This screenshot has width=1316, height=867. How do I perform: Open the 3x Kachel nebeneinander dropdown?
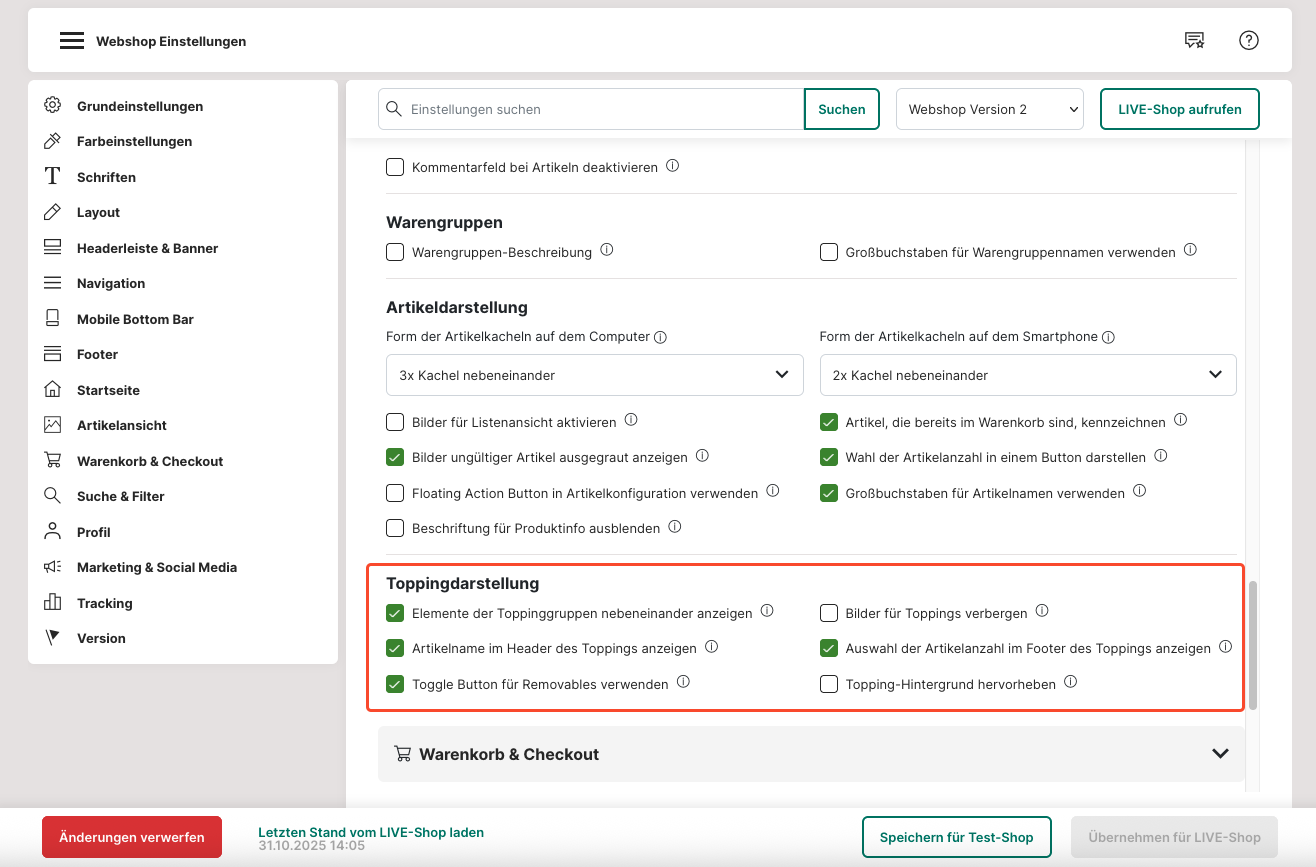(x=594, y=375)
